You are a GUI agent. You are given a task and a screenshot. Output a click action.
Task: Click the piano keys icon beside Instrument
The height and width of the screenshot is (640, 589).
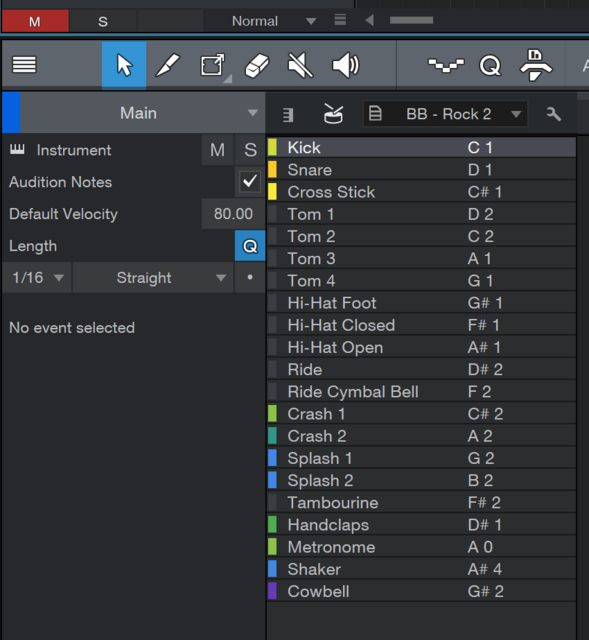pyautogui.click(x=17, y=149)
